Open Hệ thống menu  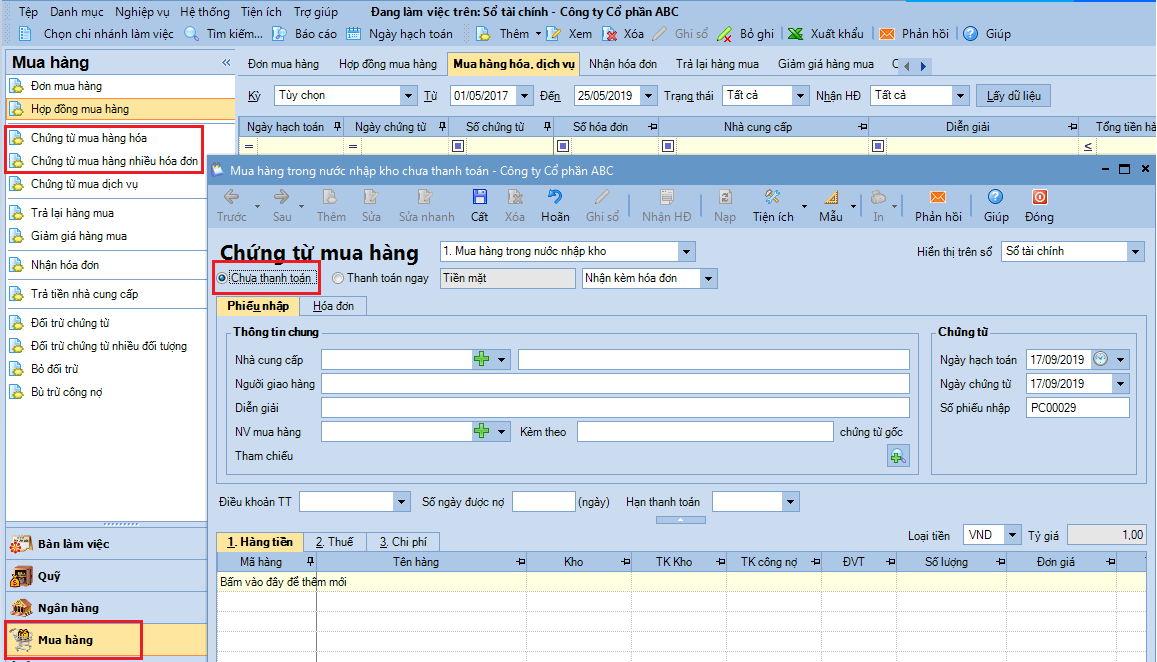(204, 12)
